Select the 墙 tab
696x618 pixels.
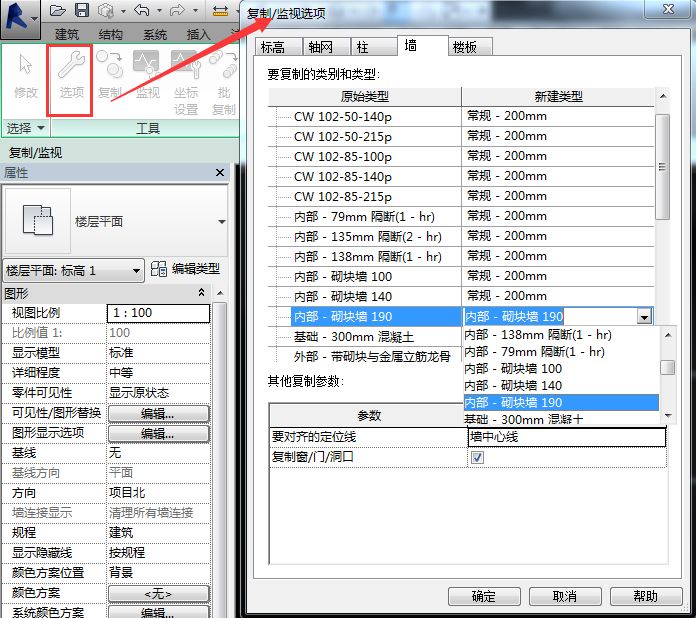(x=422, y=45)
